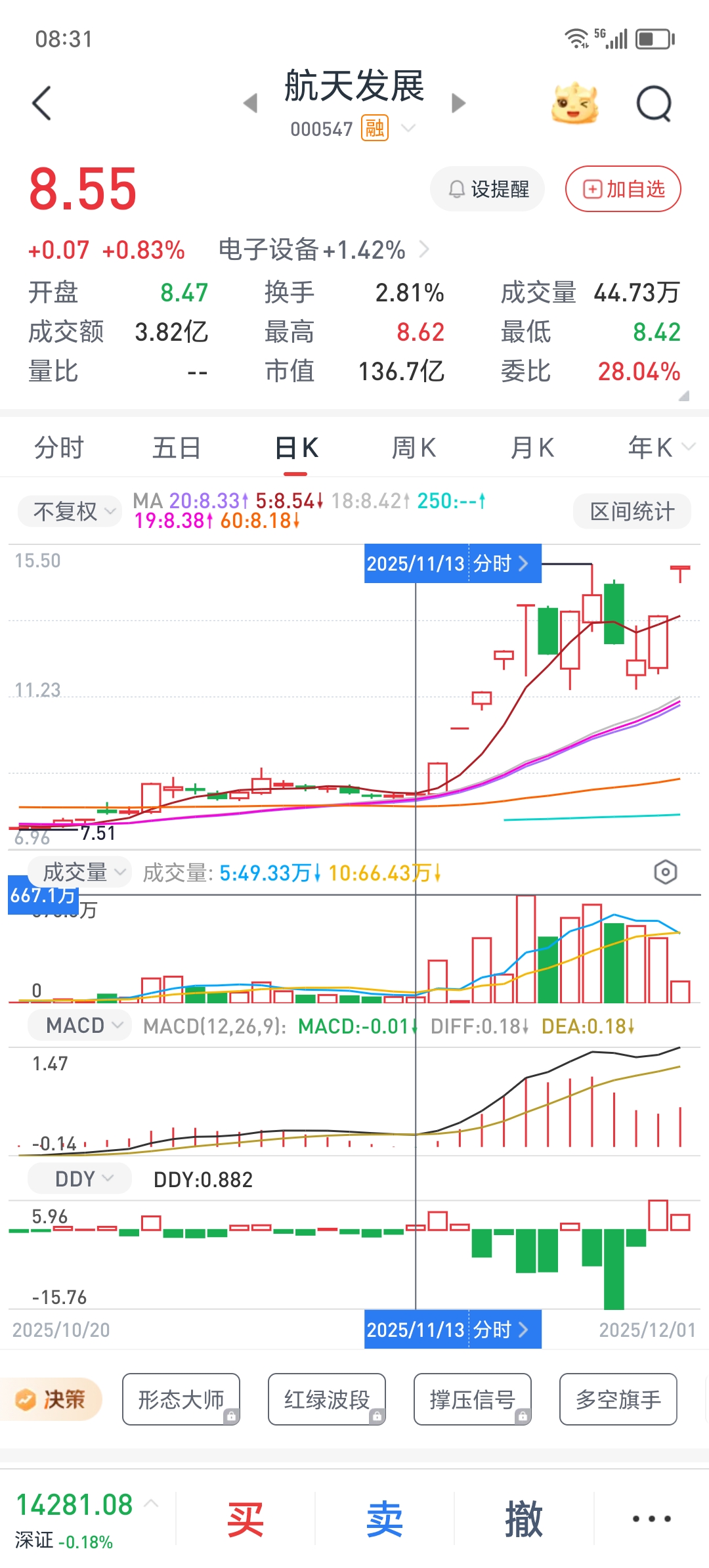Tap 撤 to cancel orders
Image resolution: width=709 pixels, height=1568 pixels.
[x=524, y=1518]
